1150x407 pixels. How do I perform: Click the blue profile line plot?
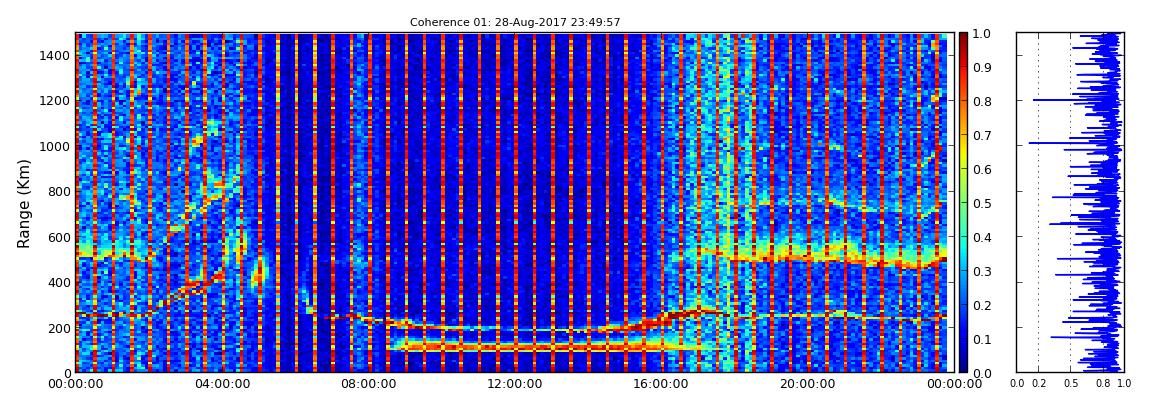[1069, 202]
